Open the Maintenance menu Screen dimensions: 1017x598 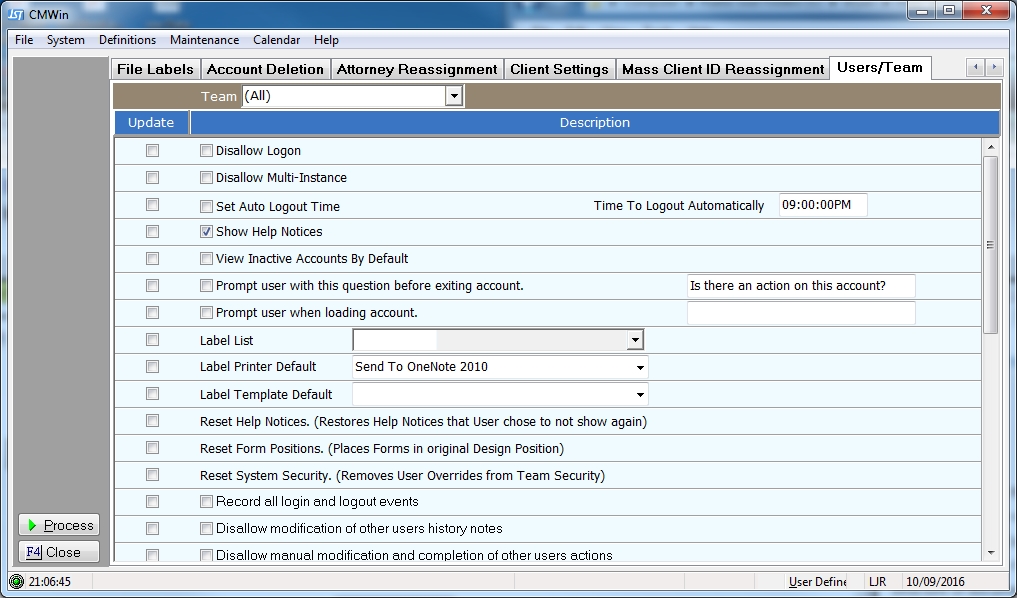point(204,40)
